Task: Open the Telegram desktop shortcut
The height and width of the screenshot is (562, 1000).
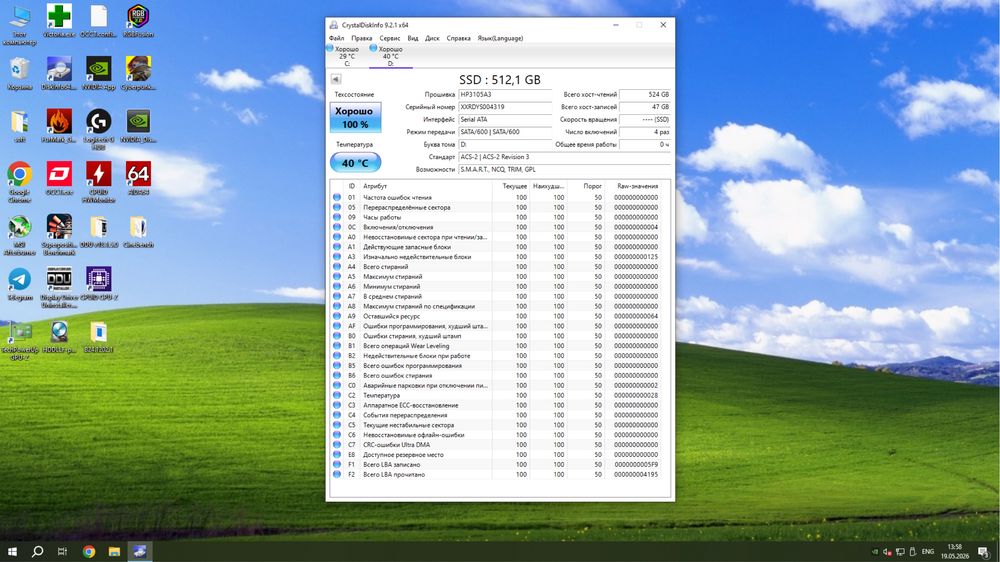Action: point(20,283)
